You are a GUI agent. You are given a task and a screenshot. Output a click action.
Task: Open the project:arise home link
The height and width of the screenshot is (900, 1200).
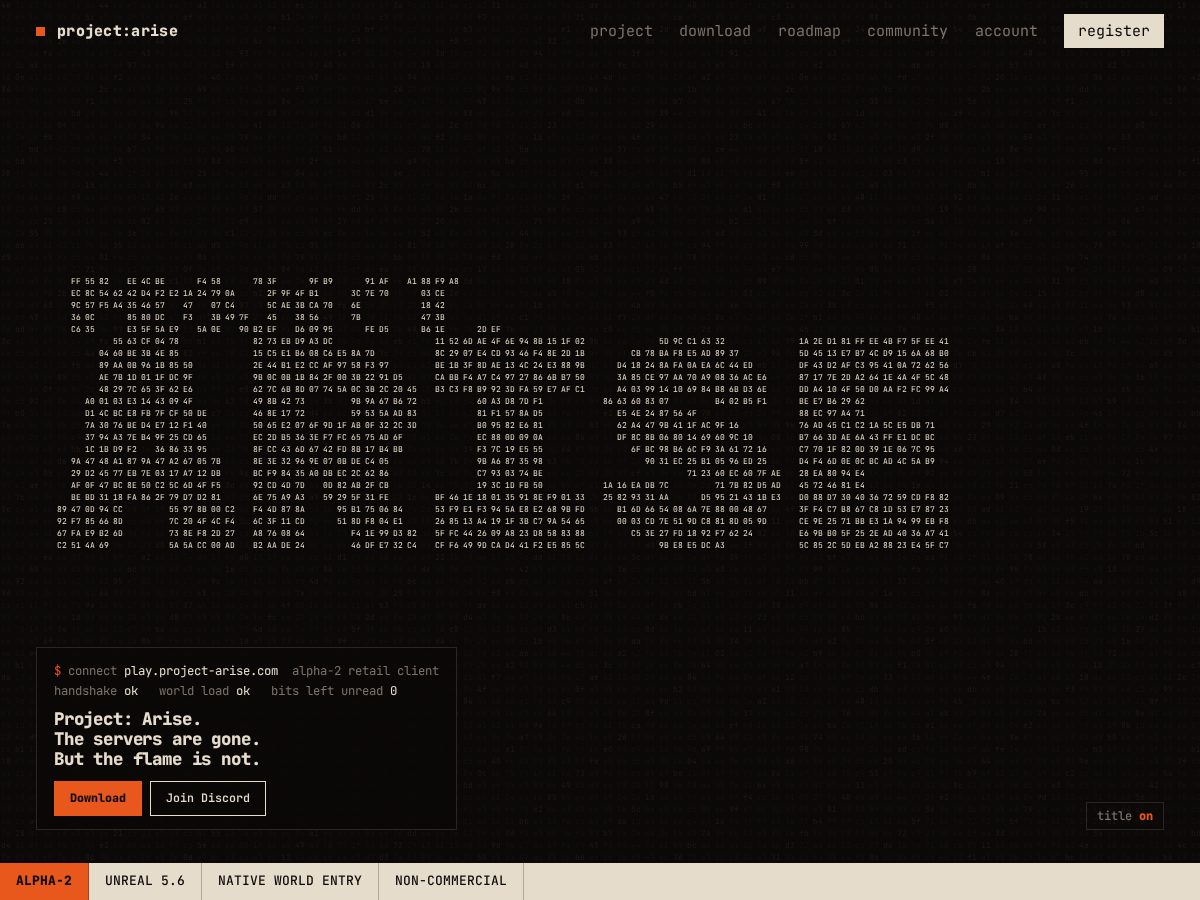pyautogui.click(x=107, y=31)
